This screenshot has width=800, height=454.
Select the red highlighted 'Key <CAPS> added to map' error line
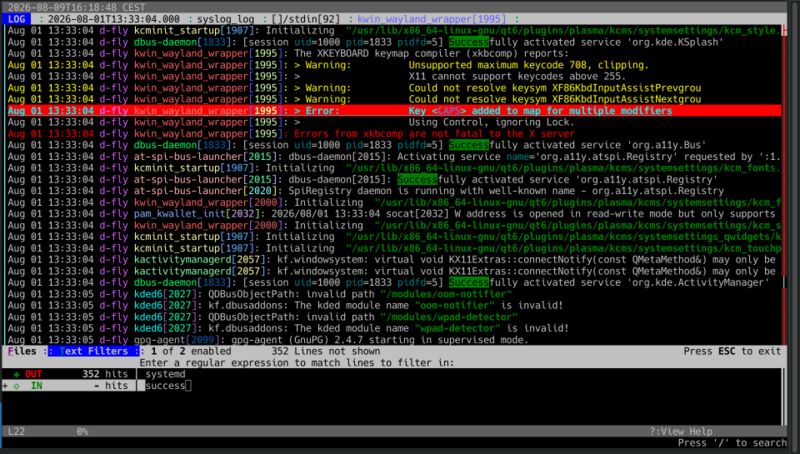pos(394,111)
